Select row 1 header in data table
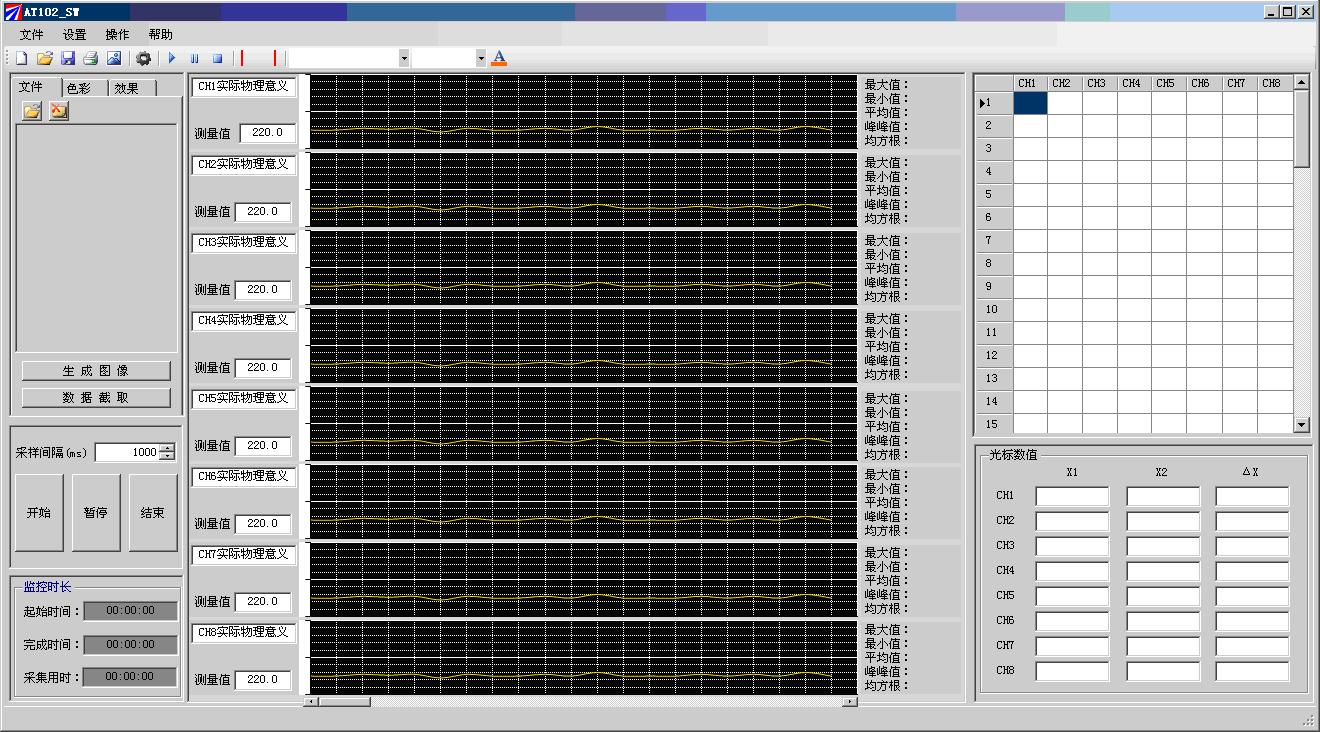The width and height of the screenshot is (1320, 732). point(994,103)
